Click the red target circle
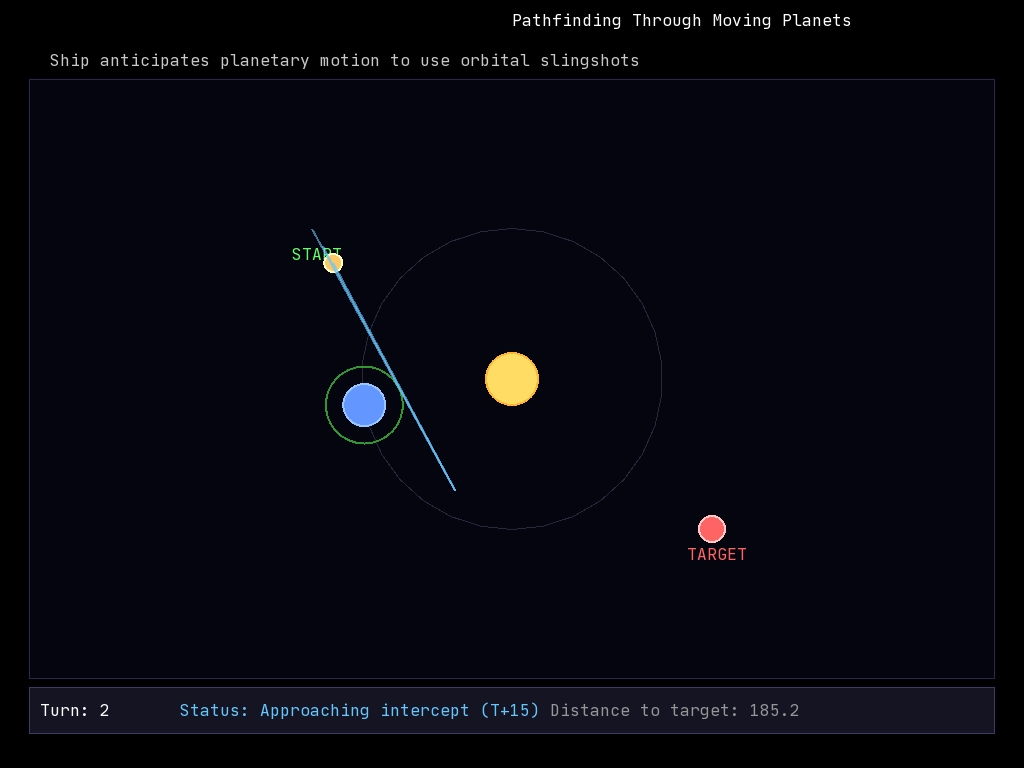The image size is (1024, 768). (x=711, y=529)
